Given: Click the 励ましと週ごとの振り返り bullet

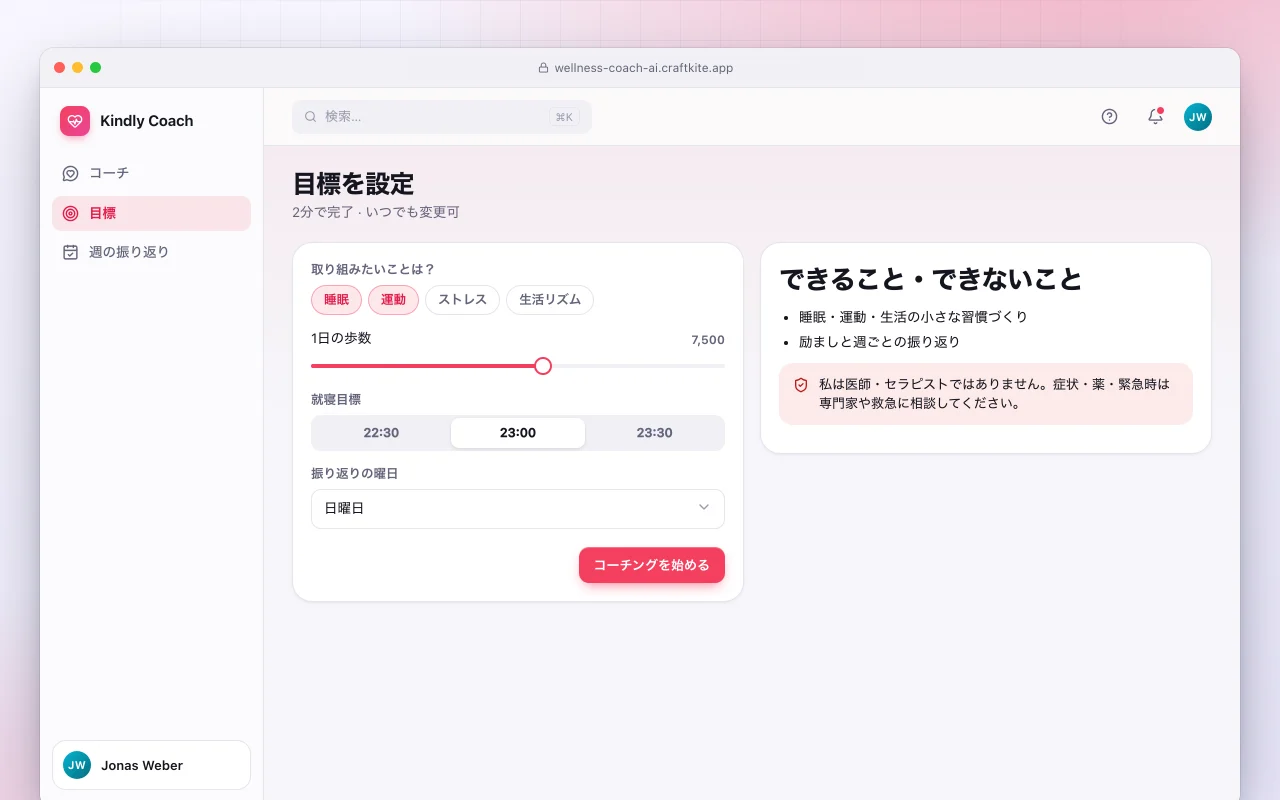Looking at the screenshot, I should 879,342.
